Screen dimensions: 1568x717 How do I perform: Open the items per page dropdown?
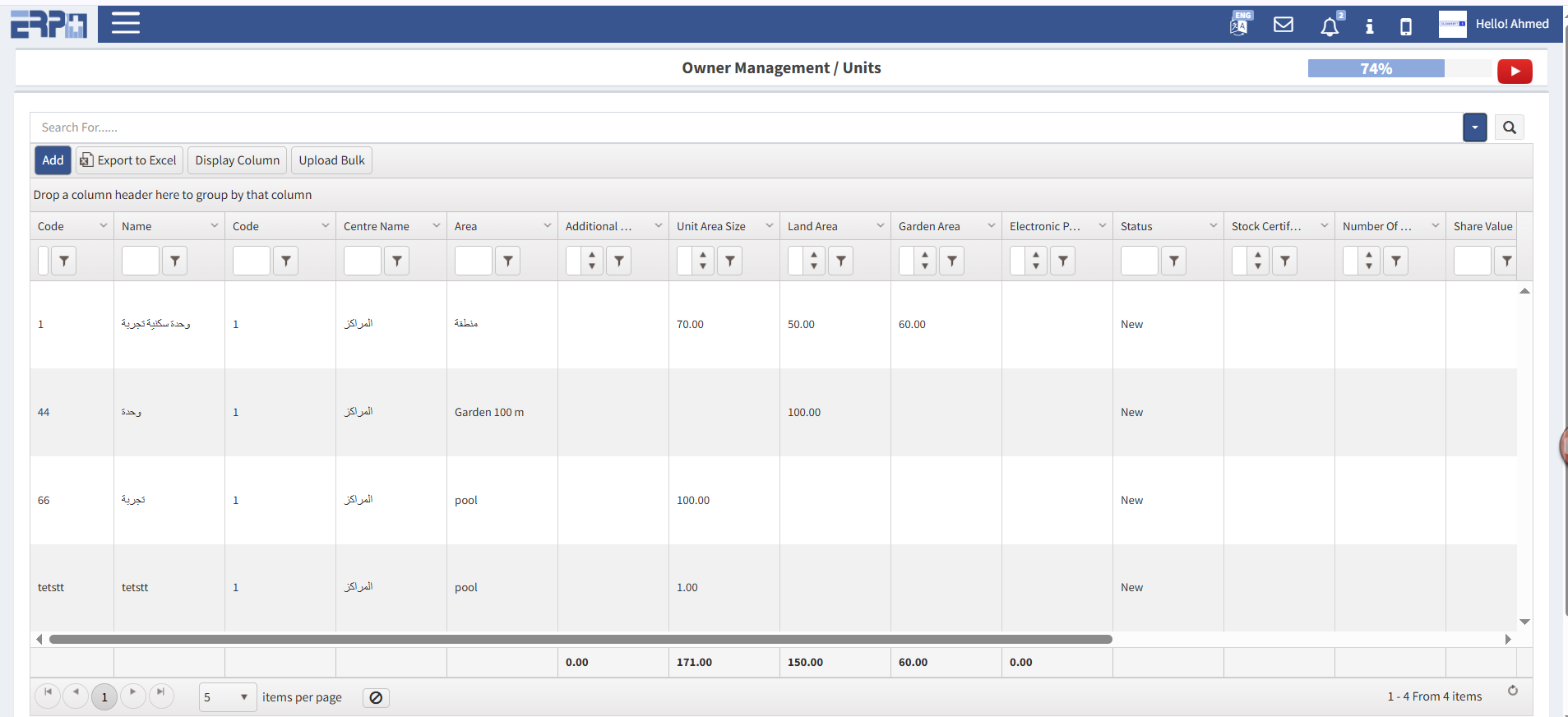228,697
